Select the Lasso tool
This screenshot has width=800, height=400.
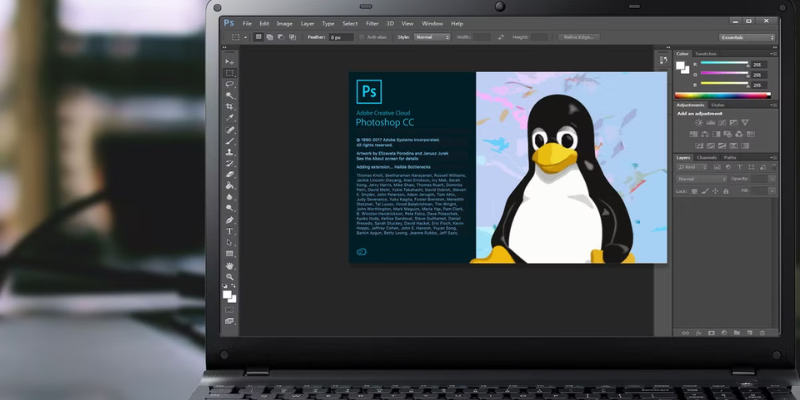tap(229, 85)
